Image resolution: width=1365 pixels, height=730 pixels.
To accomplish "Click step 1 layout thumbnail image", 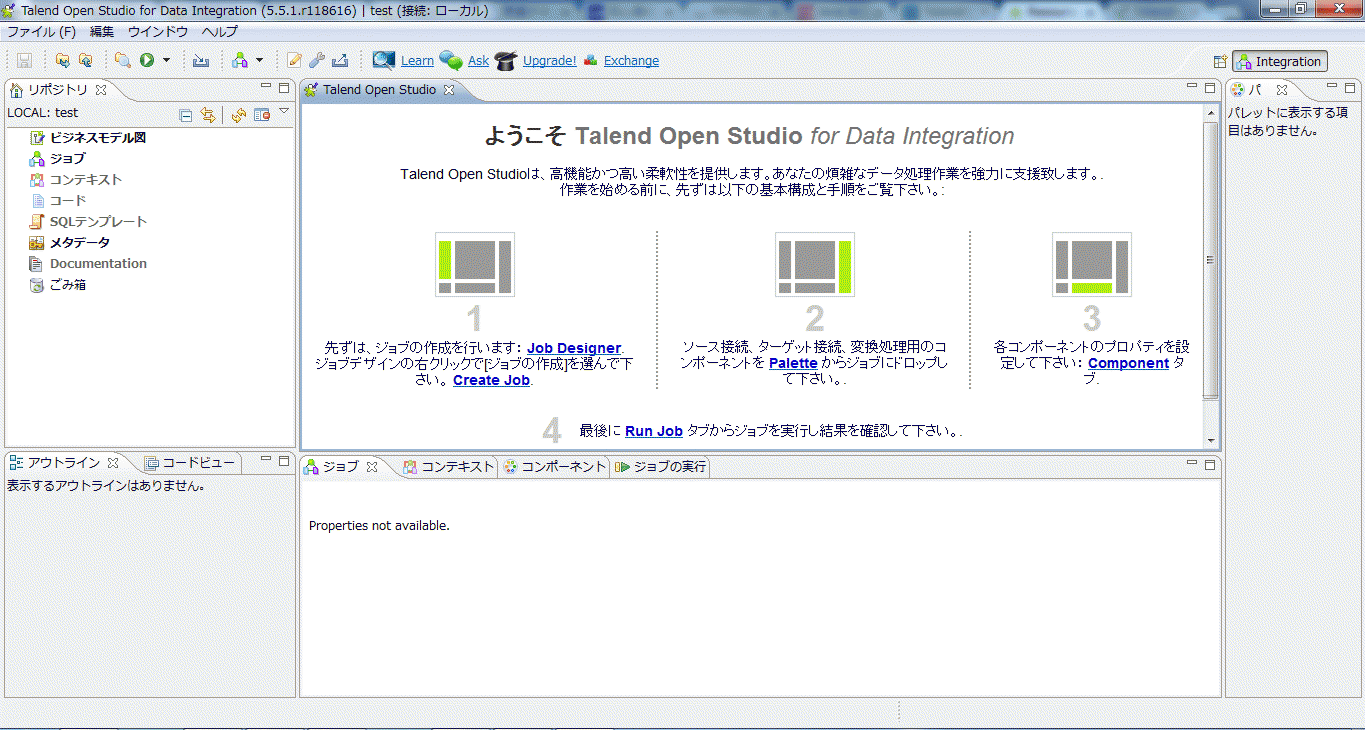I will (x=475, y=265).
